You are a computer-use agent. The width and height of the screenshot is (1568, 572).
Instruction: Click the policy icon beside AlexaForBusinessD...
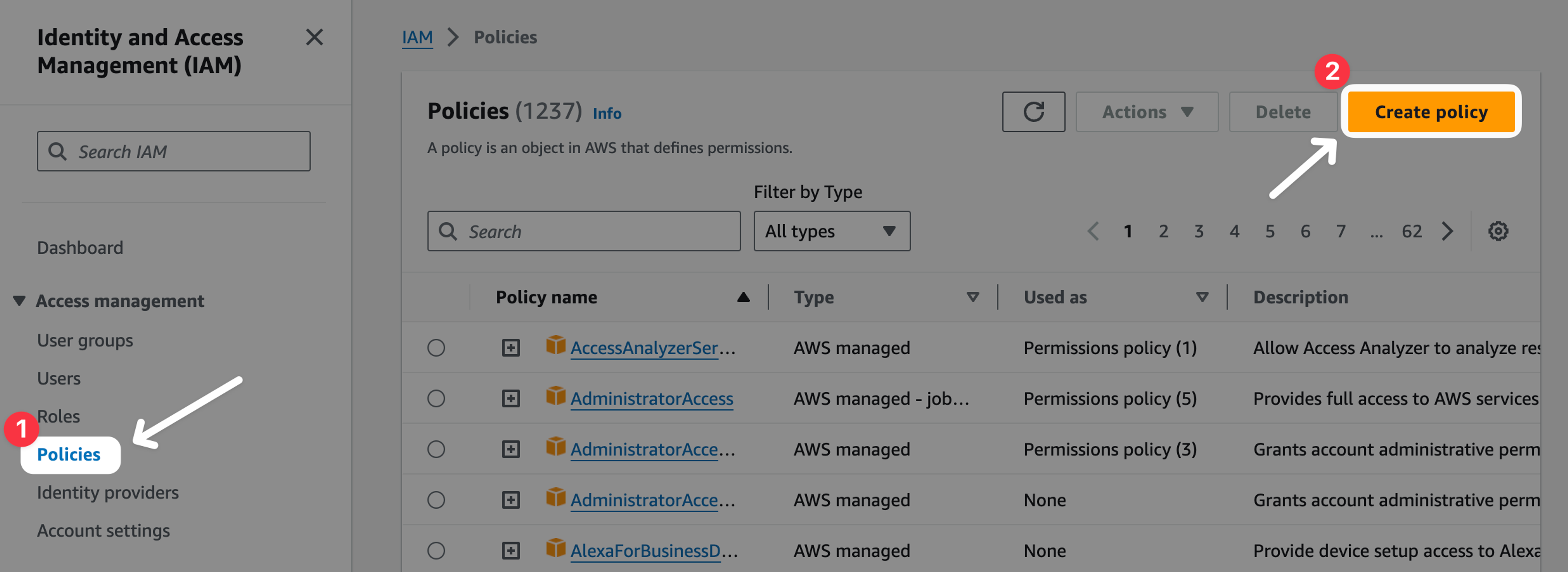(555, 547)
